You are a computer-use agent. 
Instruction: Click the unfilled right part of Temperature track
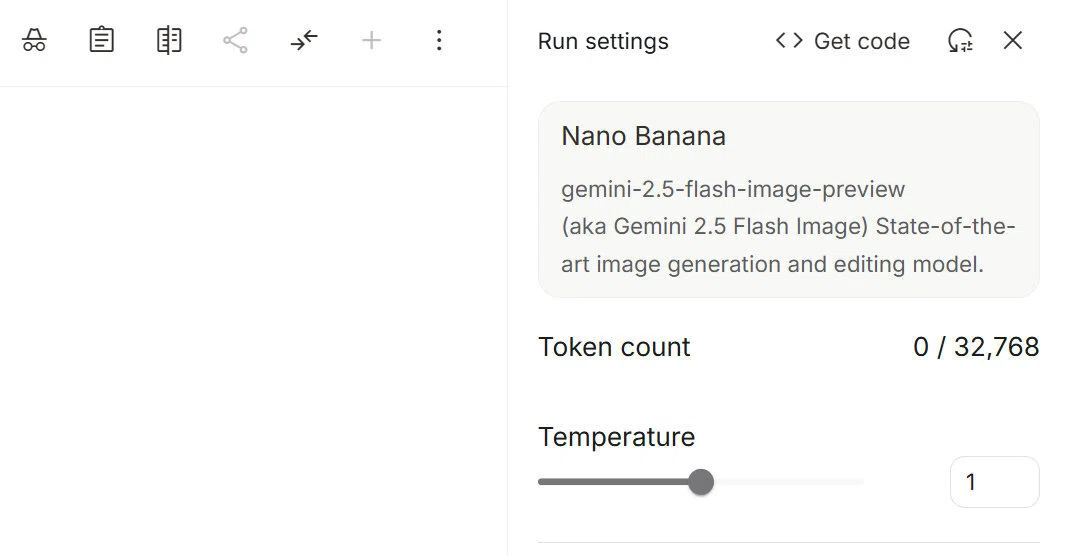click(789, 482)
